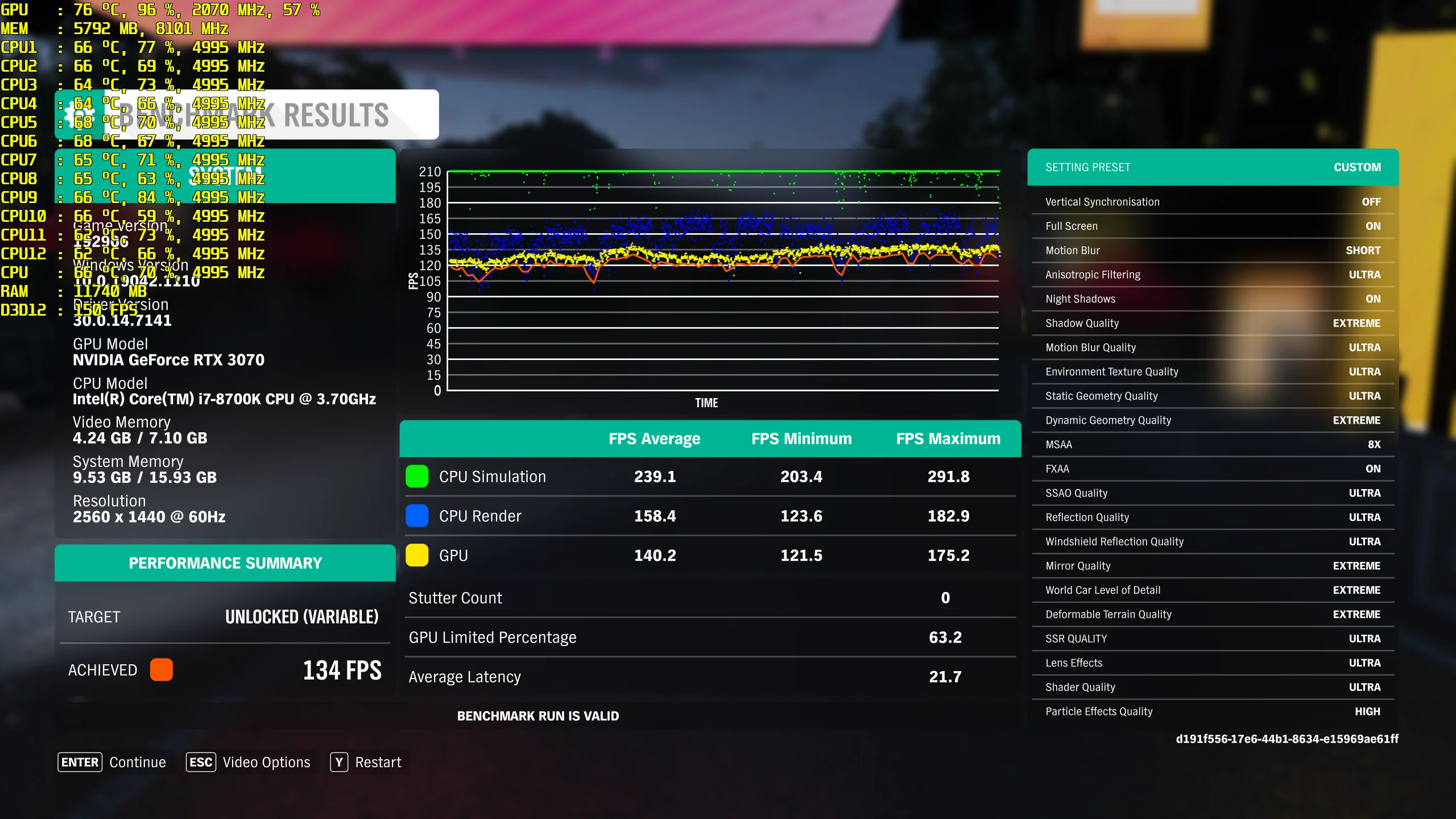Select the SSAO Quality row

tap(1213, 493)
